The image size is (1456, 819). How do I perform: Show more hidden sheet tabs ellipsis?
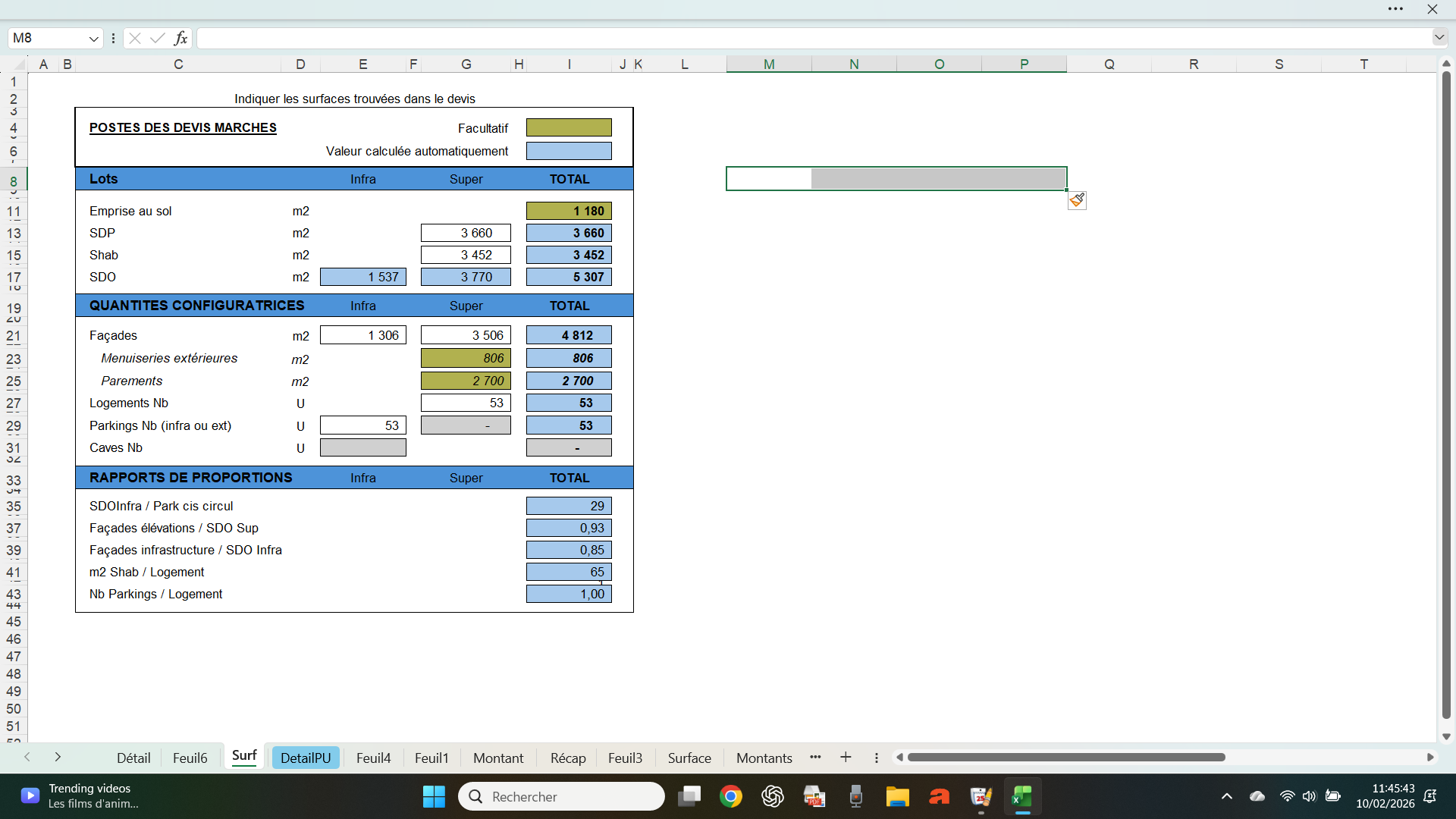815,758
